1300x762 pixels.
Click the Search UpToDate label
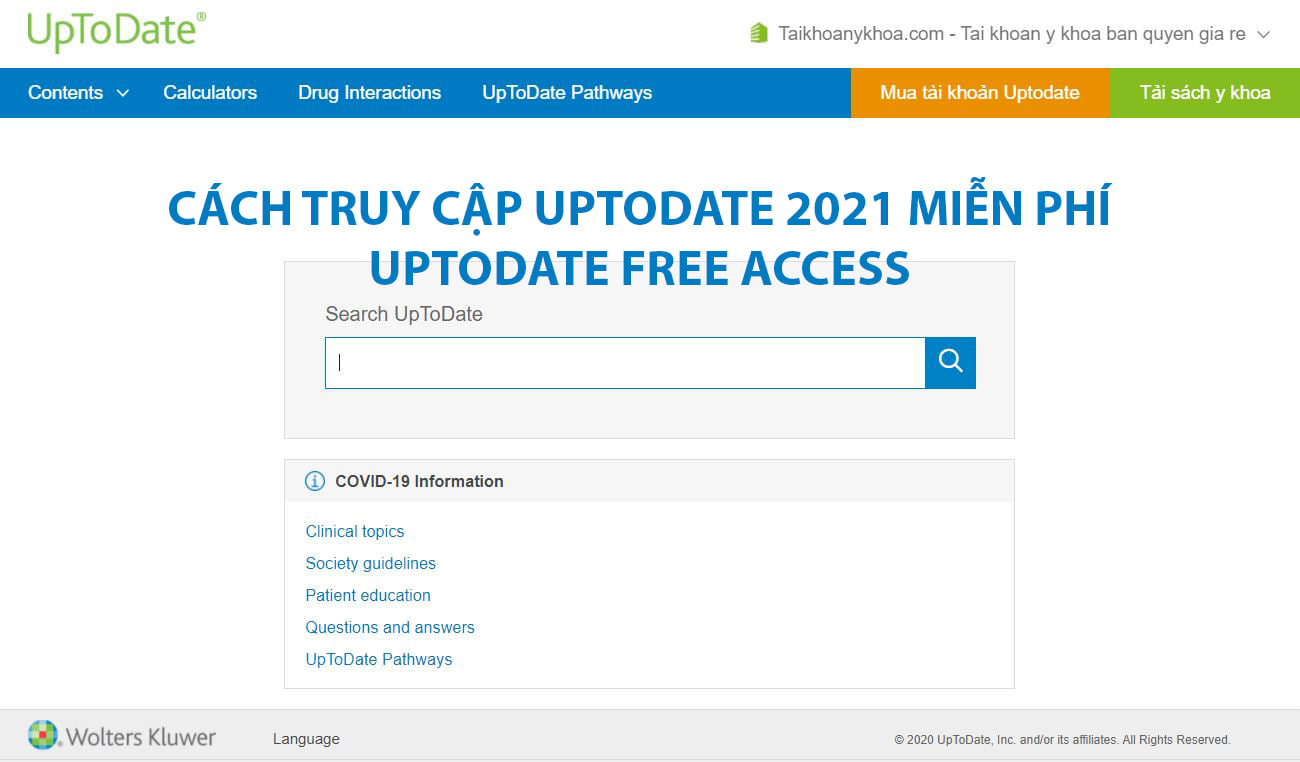pos(404,314)
